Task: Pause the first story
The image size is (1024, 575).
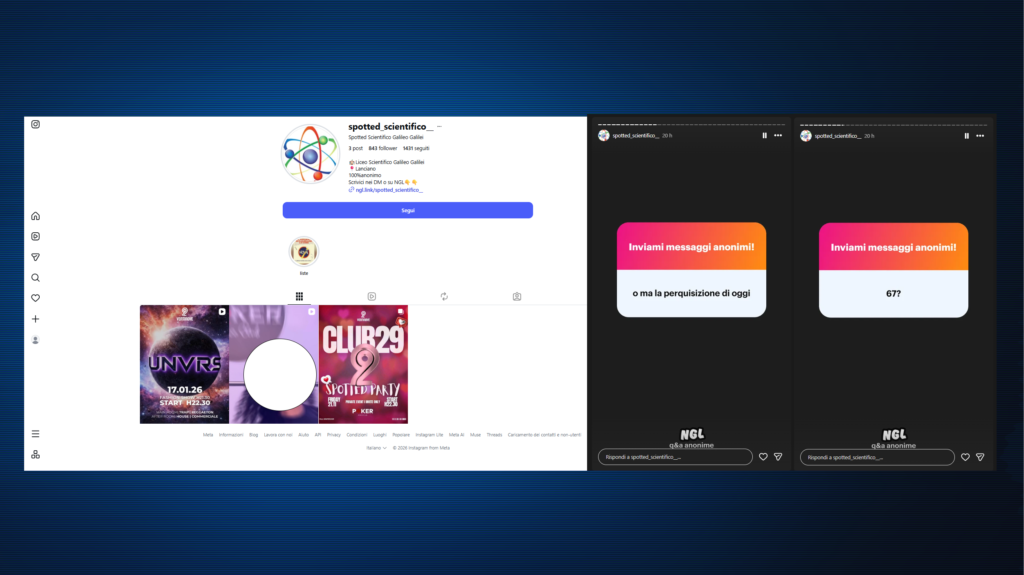Action: 764,135
